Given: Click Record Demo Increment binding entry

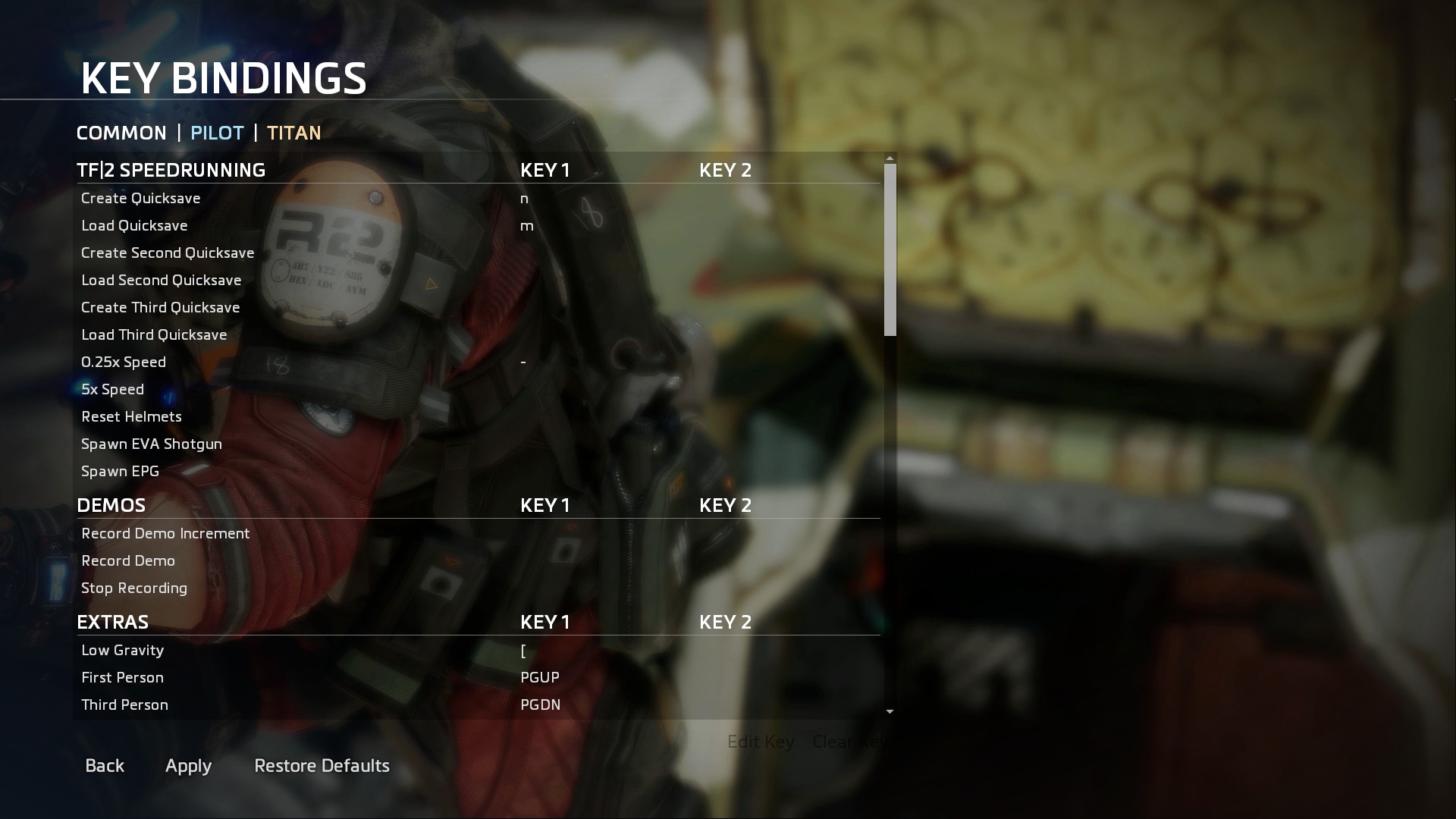Looking at the screenshot, I should click(165, 533).
